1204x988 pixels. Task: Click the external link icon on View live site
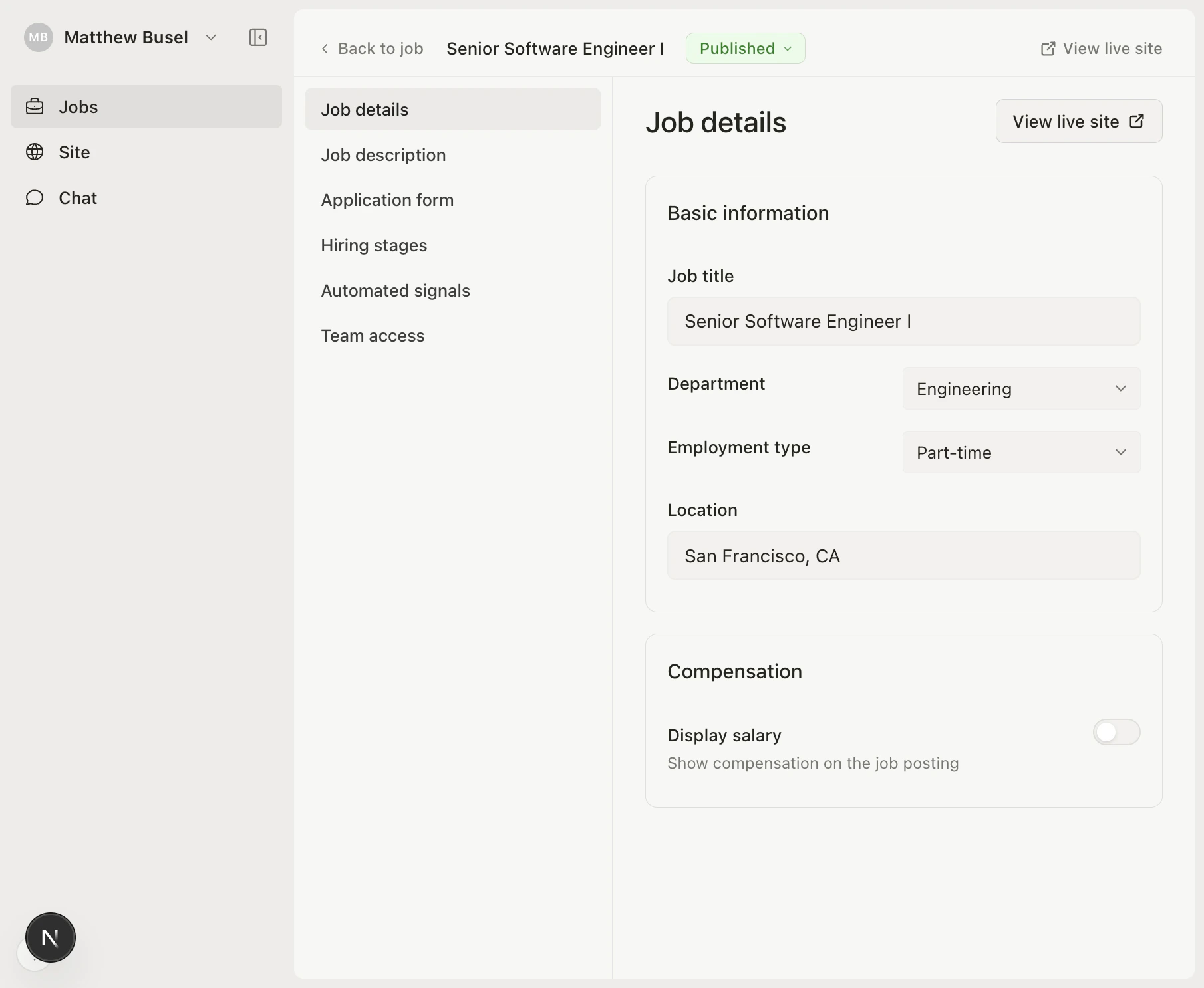[1047, 48]
